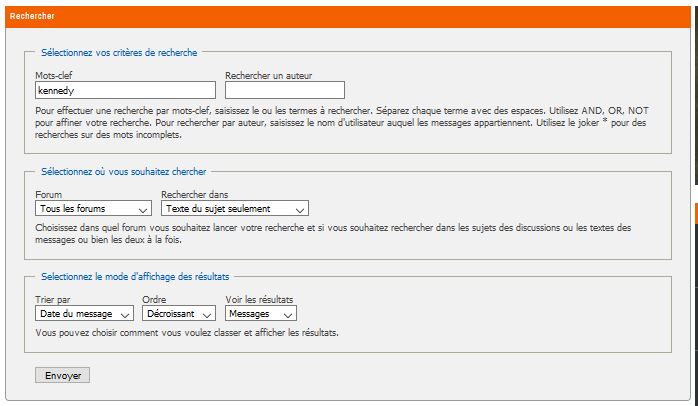Click "Sélectionnez le mode d'affichage" section title
The image size is (698, 406).
(134, 276)
